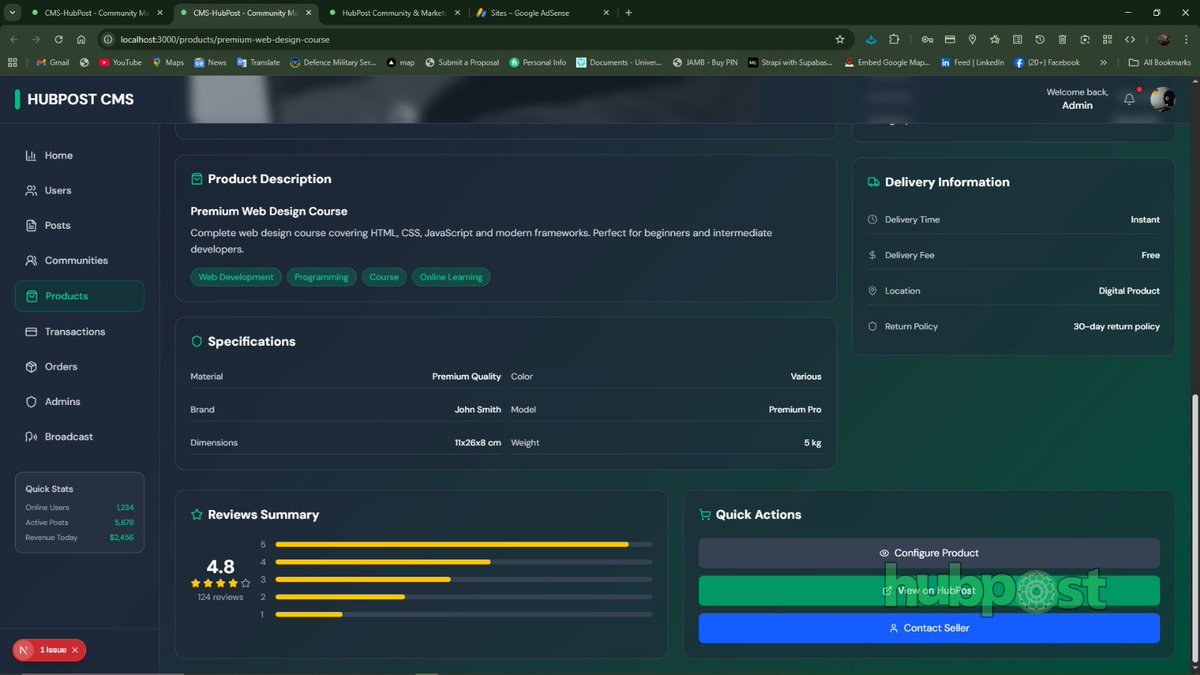The width and height of the screenshot is (1200, 675).
Task: Switch to the first CMS-HubPost tab
Action: [96, 13]
